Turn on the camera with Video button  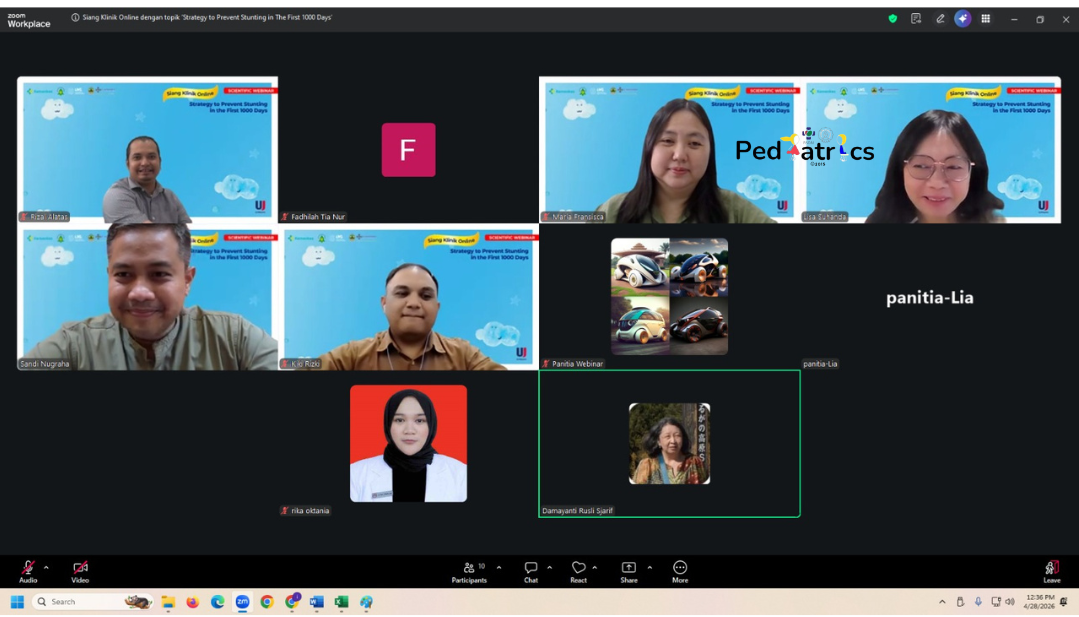(x=80, y=569)
